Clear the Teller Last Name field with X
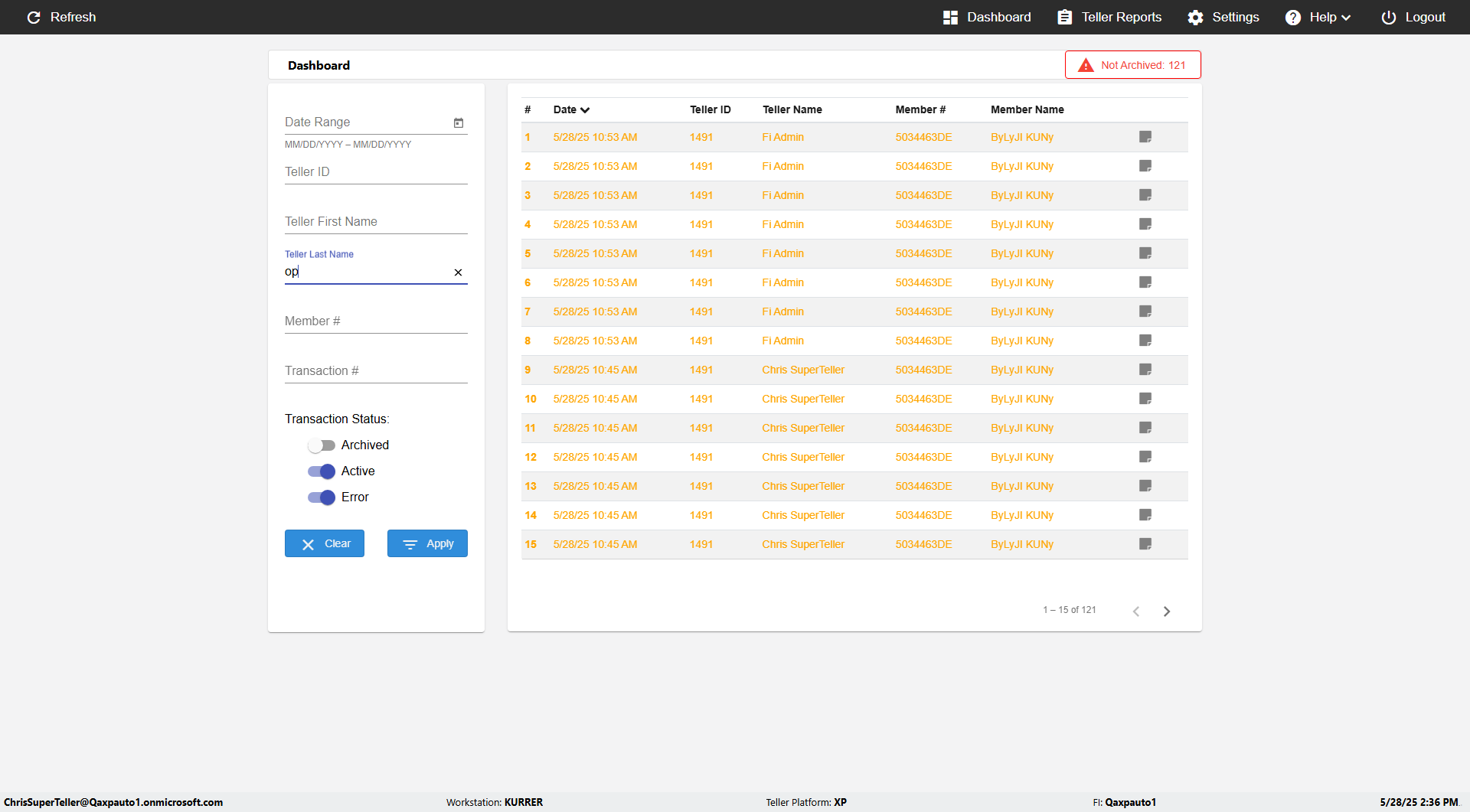1470x812 pixels. pos(458,272)
